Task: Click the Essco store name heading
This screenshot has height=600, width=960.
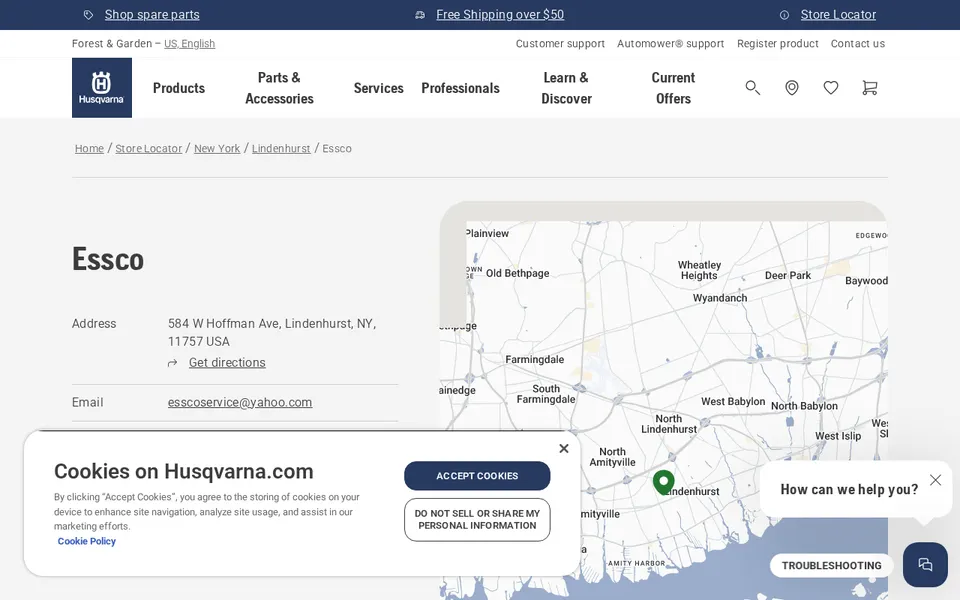Action: (108, 259)
